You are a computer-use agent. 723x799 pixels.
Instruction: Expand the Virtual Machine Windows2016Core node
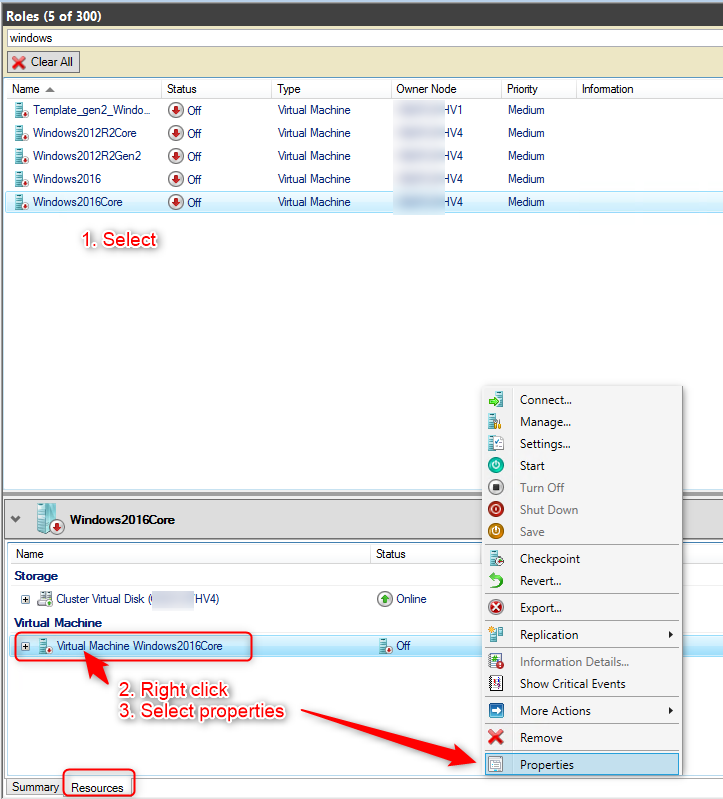pos(25,646)
